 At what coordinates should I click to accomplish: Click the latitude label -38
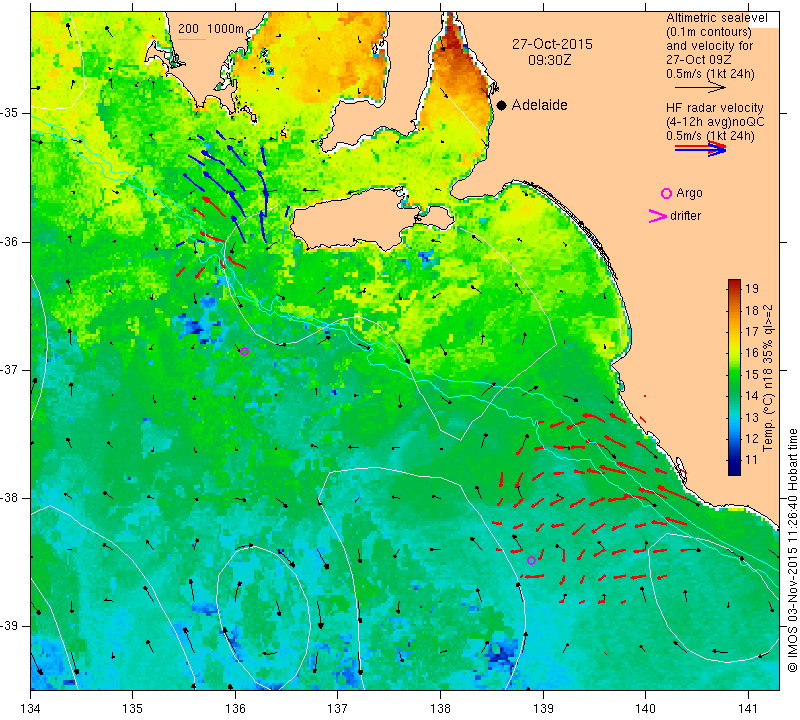click(x=10, y=498)
